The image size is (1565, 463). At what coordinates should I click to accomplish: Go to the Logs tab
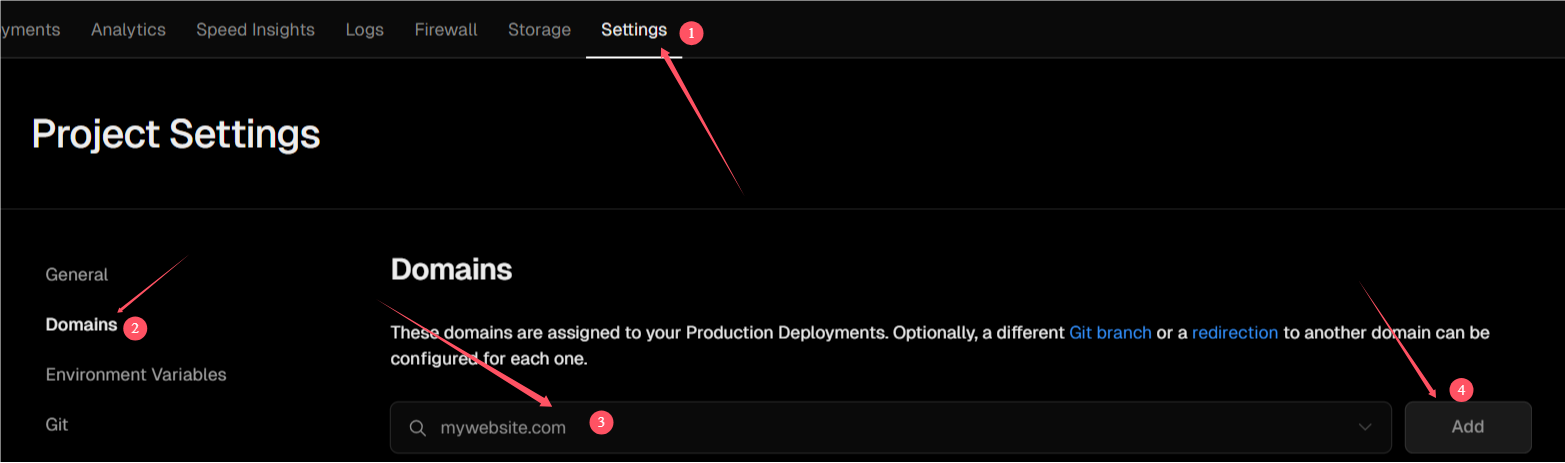click(x=364, y=30)
